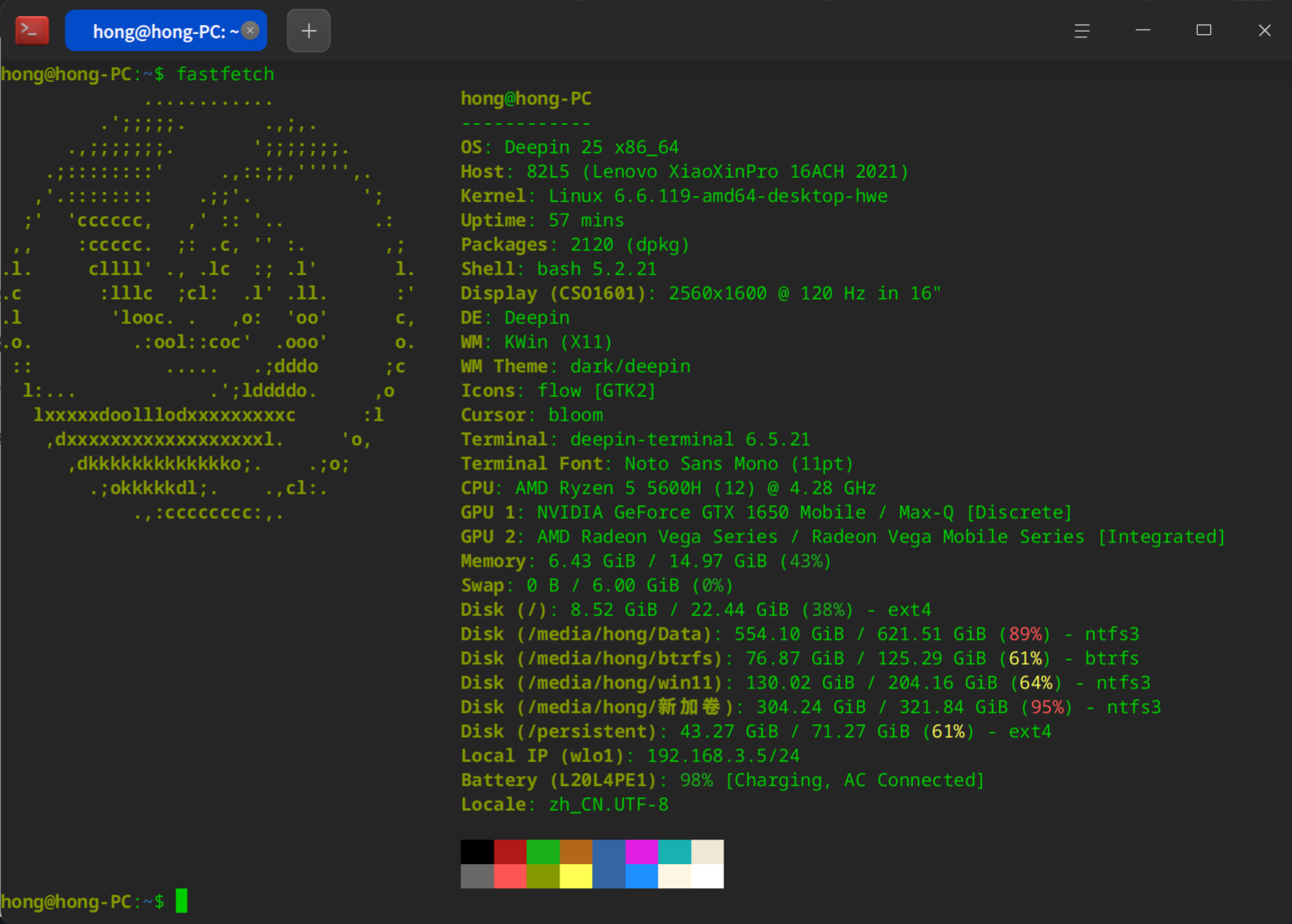
Task: Select the hong@hong-PC: ~ tab
Action: (x=166, y=31)
